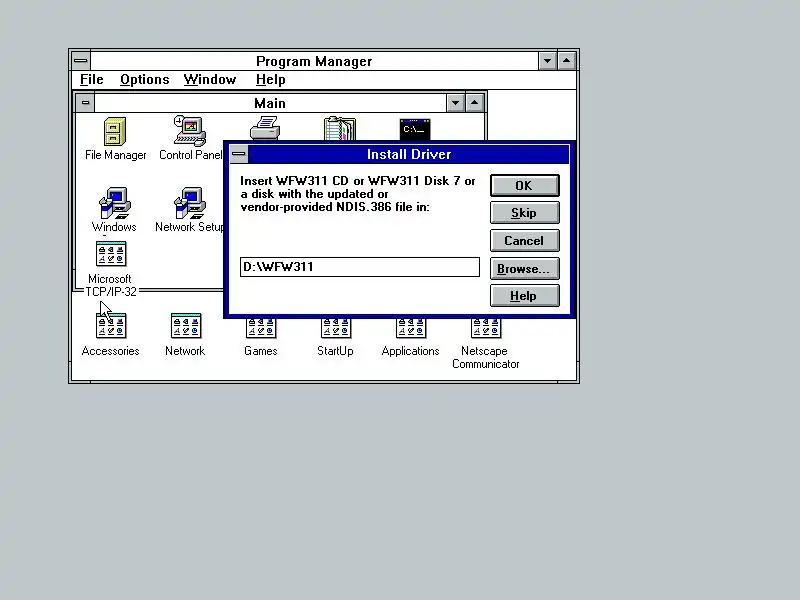Open the Network Setup icon
The height and width of the screenshot is (600, 800).
point(190,203)
